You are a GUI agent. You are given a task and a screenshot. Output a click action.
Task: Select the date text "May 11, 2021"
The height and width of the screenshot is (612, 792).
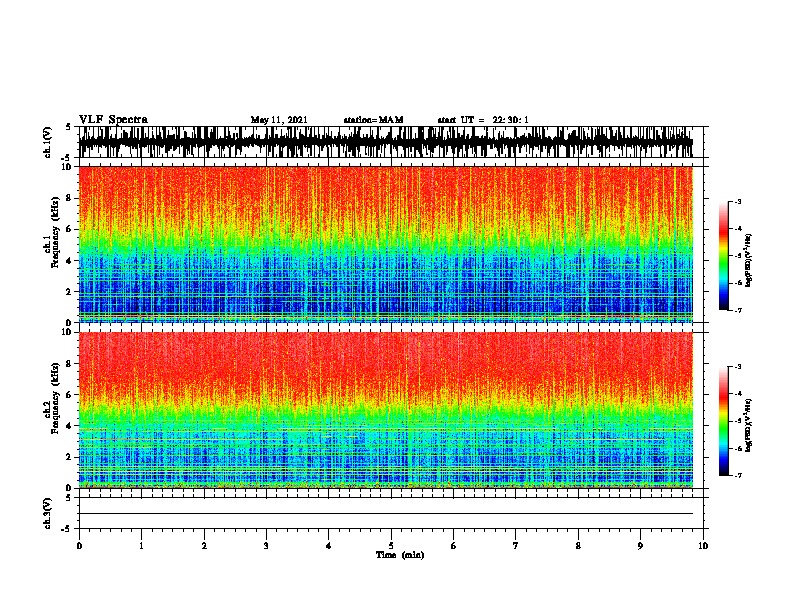[279, 120]
